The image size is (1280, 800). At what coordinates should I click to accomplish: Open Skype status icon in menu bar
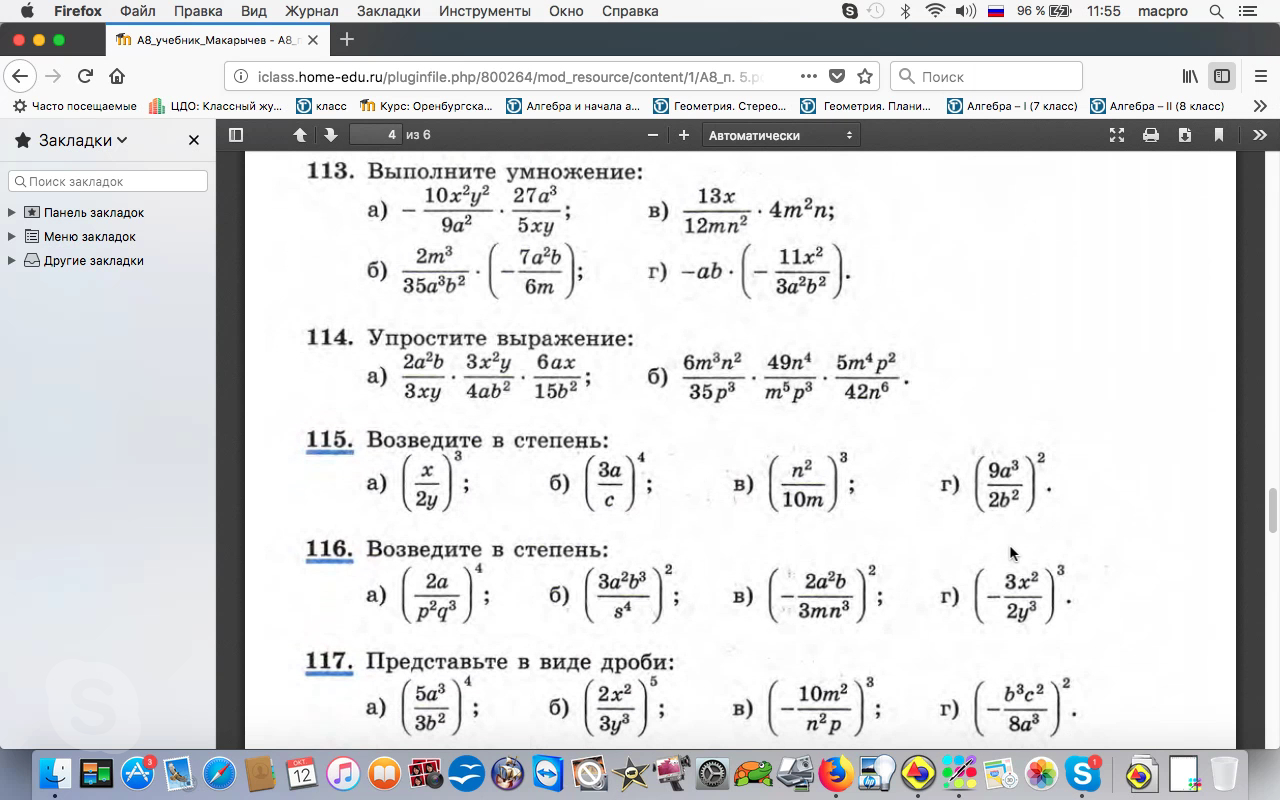pos(850,11)
